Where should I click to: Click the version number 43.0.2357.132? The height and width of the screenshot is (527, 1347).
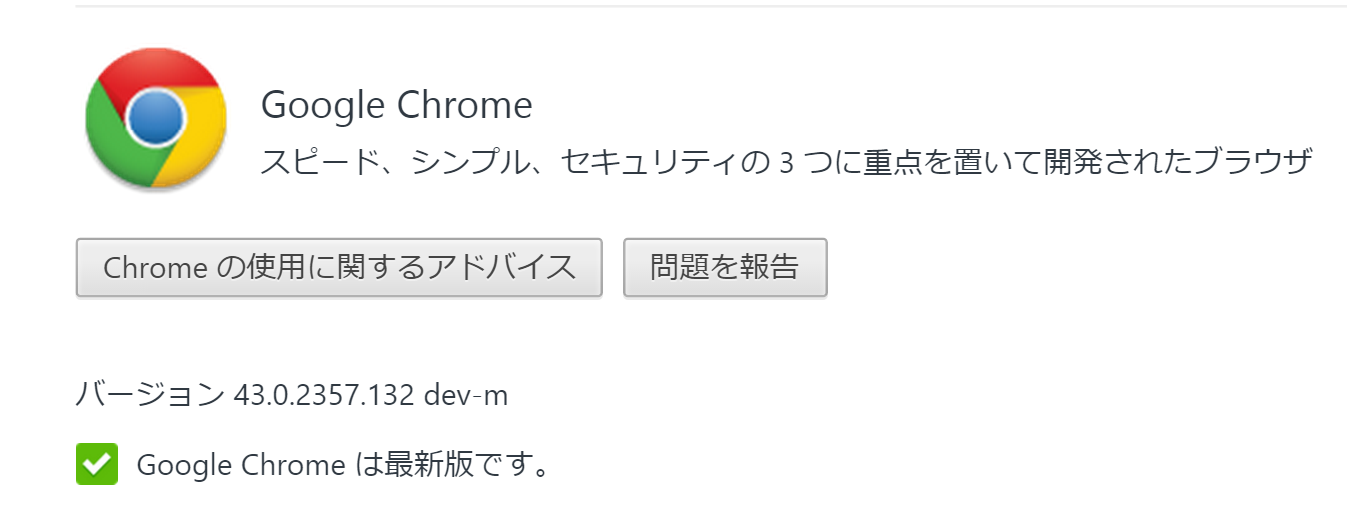[x=323, y=395]
